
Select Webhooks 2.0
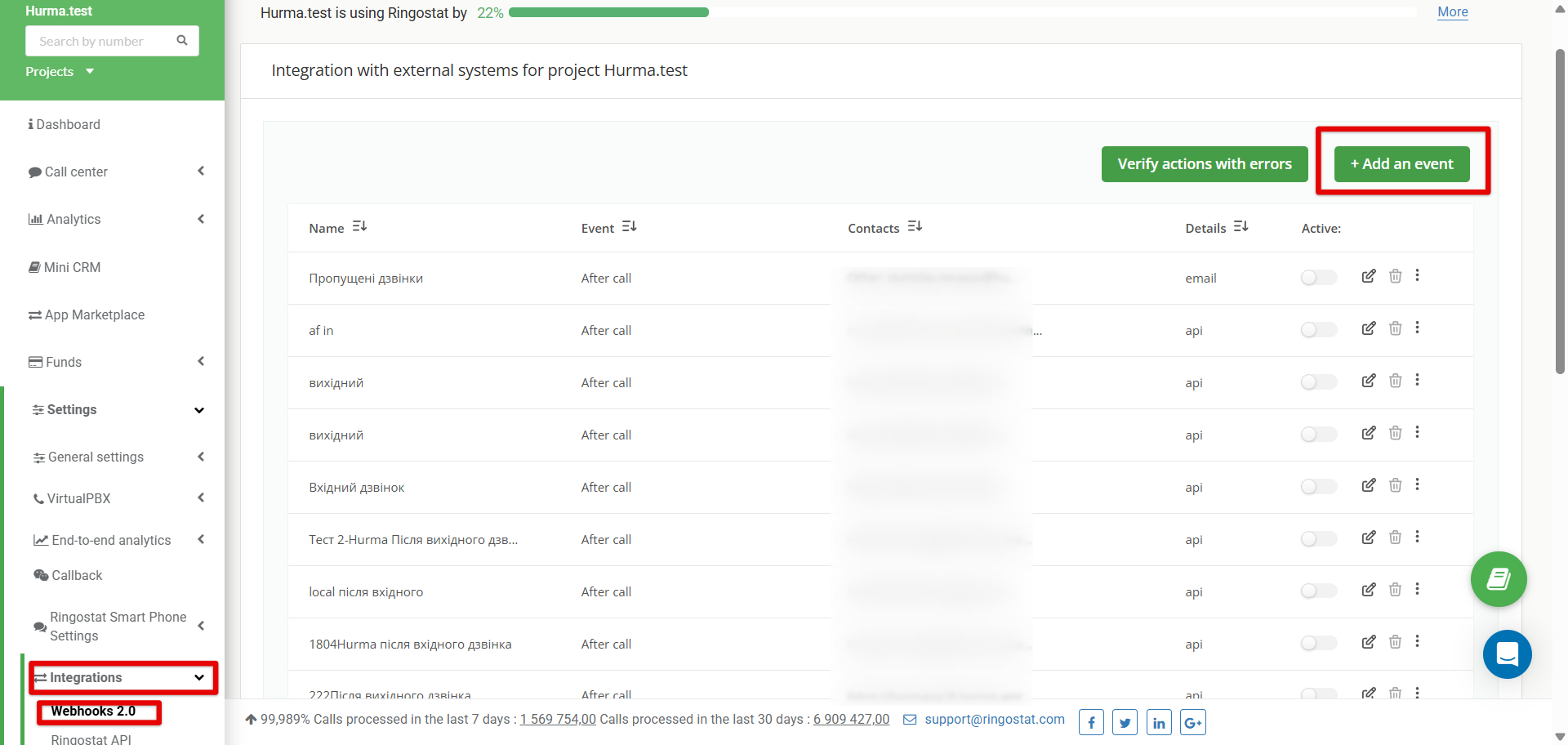[x=93, y=711]
